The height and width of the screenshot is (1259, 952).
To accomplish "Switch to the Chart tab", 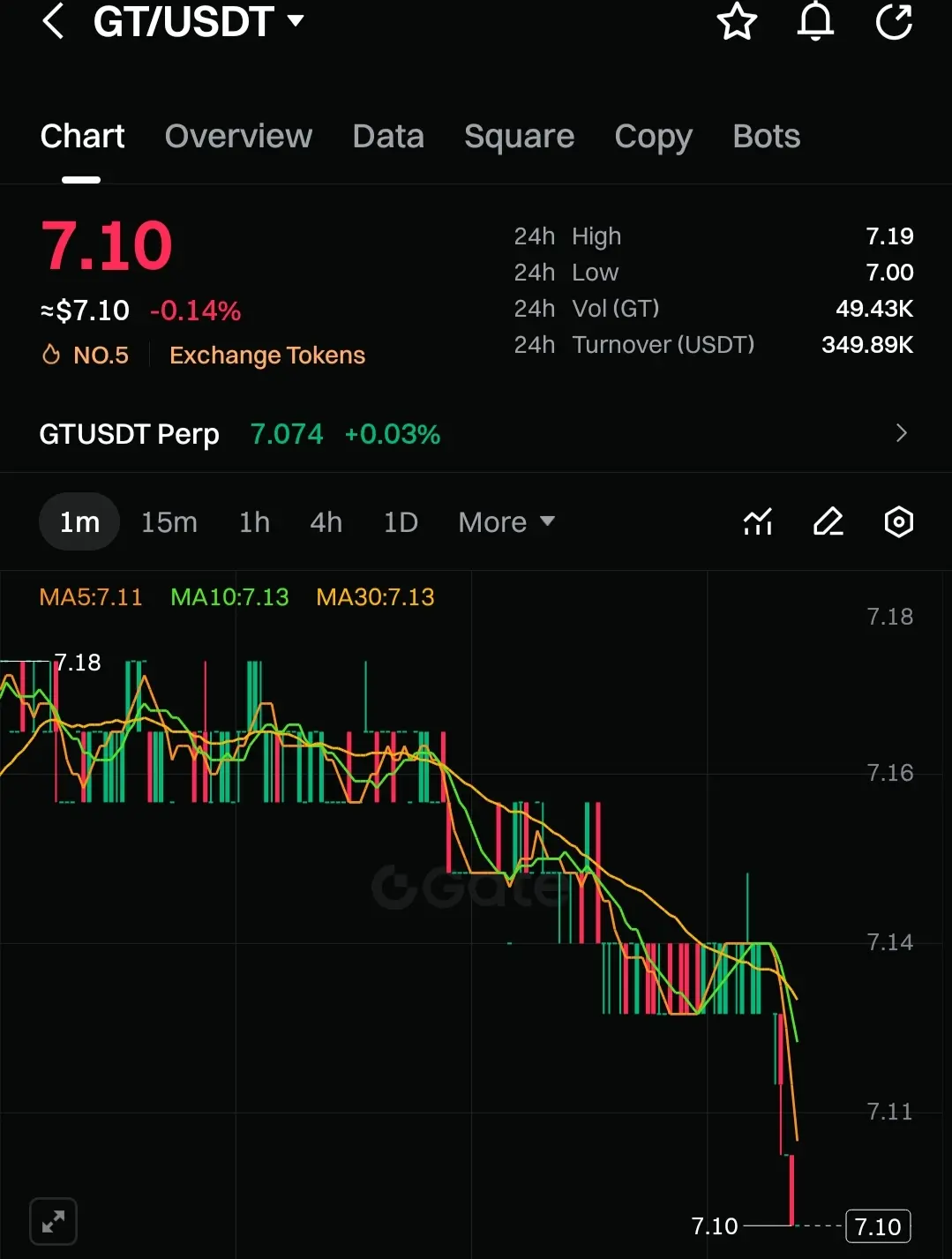I will click(82, 137).
